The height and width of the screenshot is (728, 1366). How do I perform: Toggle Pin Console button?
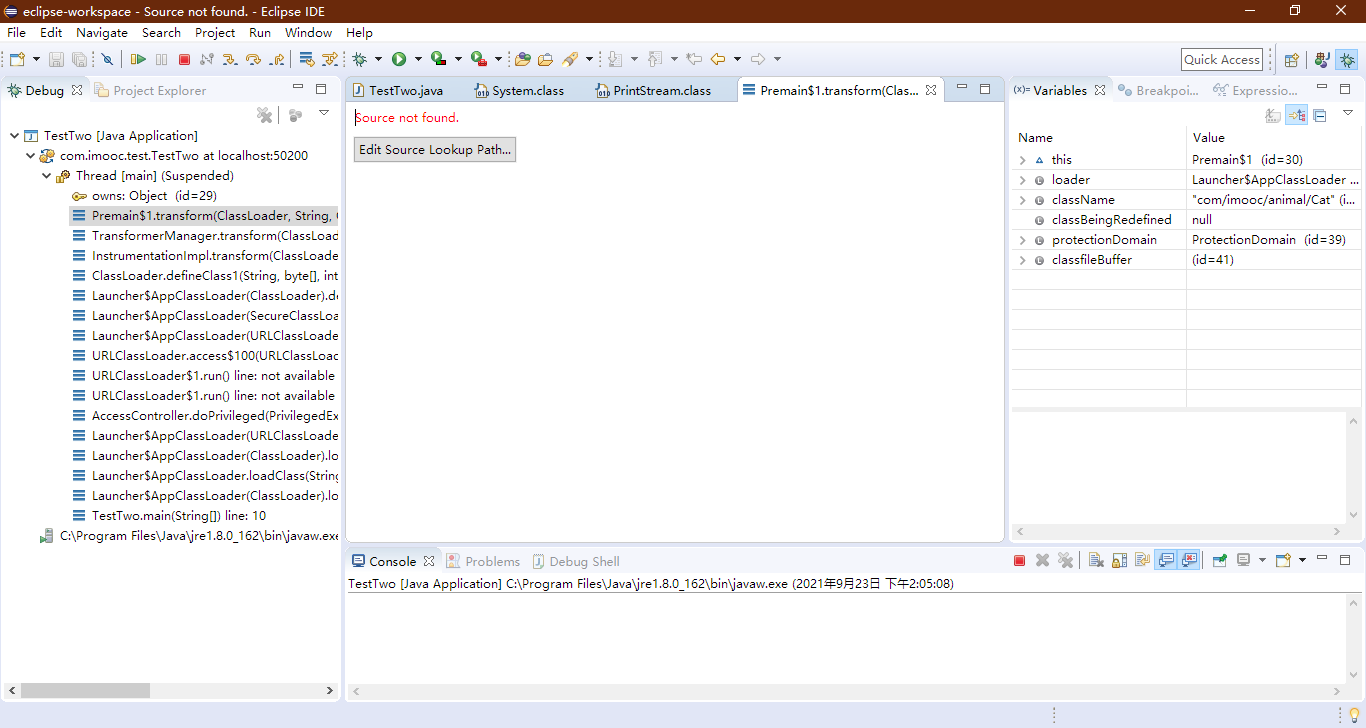tap(1220, 561)
